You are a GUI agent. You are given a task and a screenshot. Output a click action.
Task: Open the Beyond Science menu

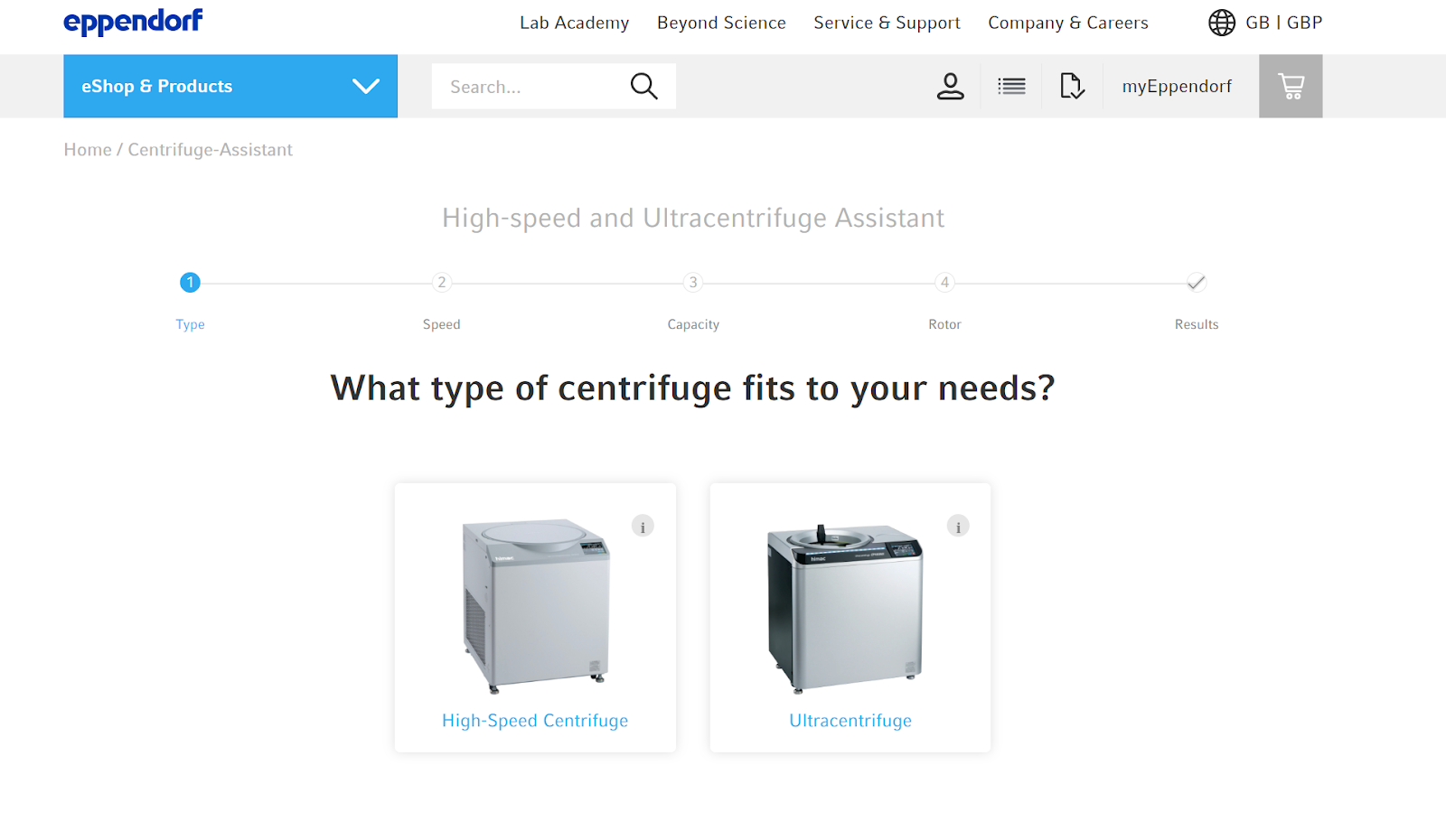coord(721,23)
